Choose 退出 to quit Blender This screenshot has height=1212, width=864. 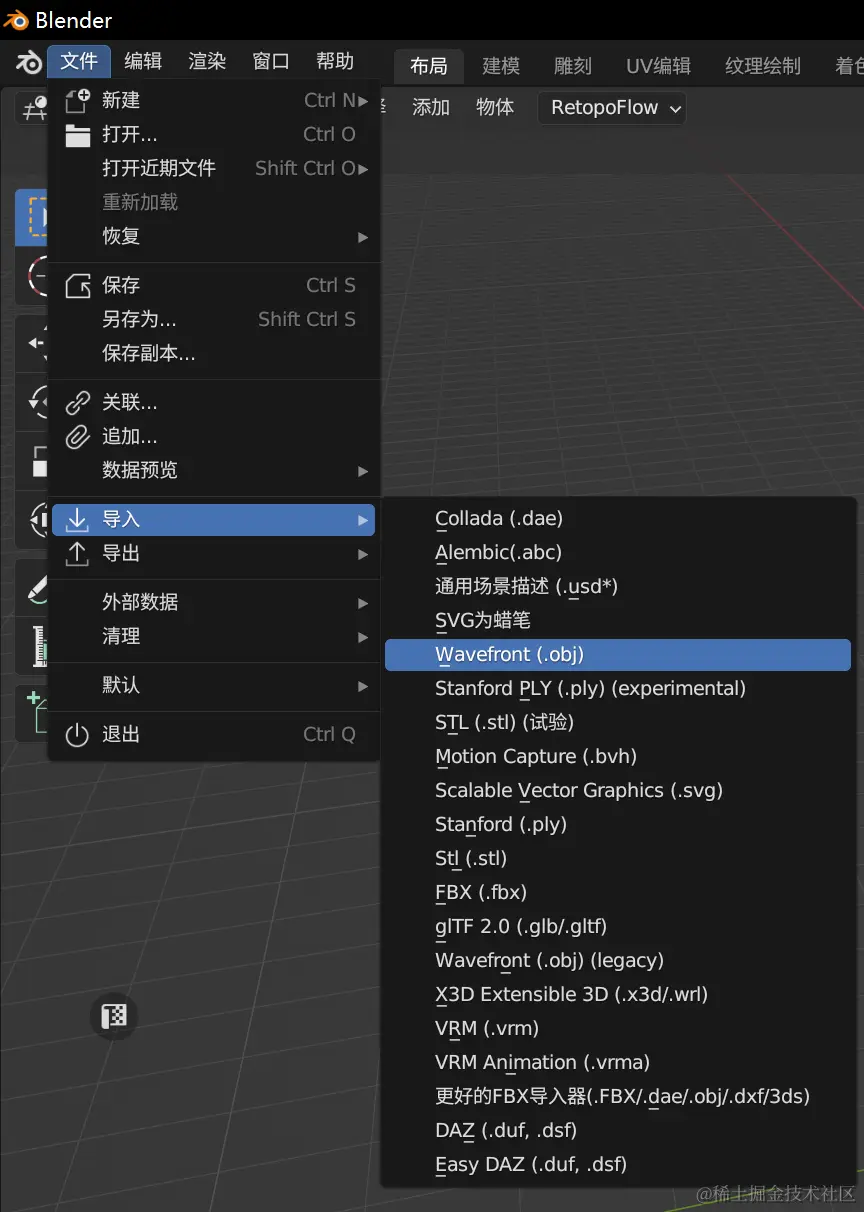coord(214,734)
